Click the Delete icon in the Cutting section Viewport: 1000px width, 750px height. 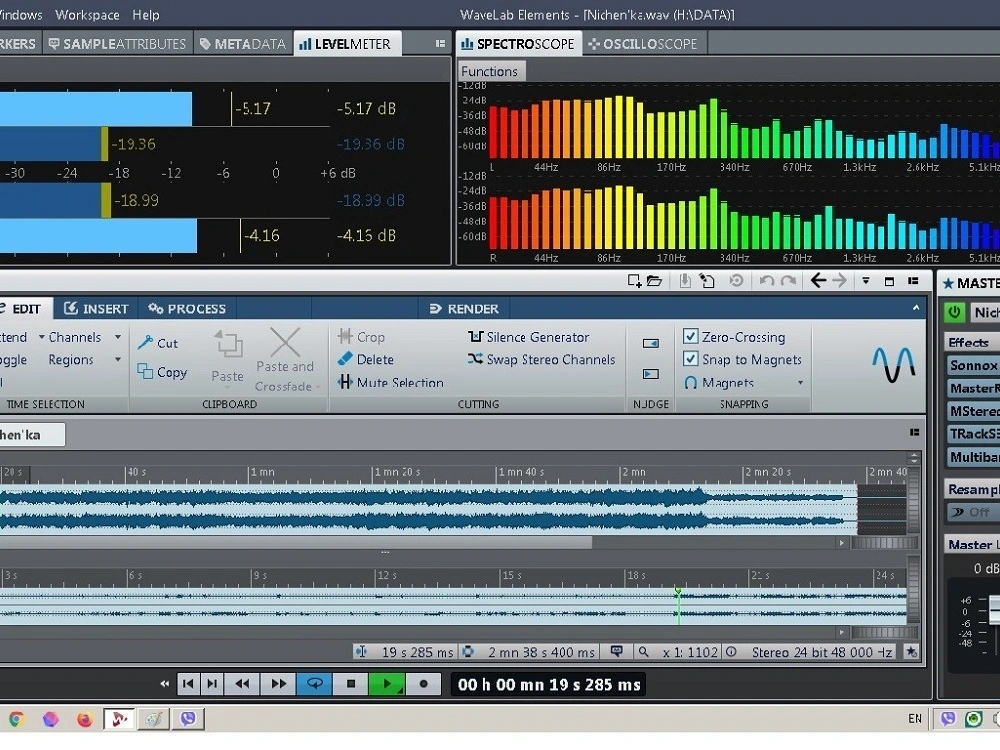[367, 359]
